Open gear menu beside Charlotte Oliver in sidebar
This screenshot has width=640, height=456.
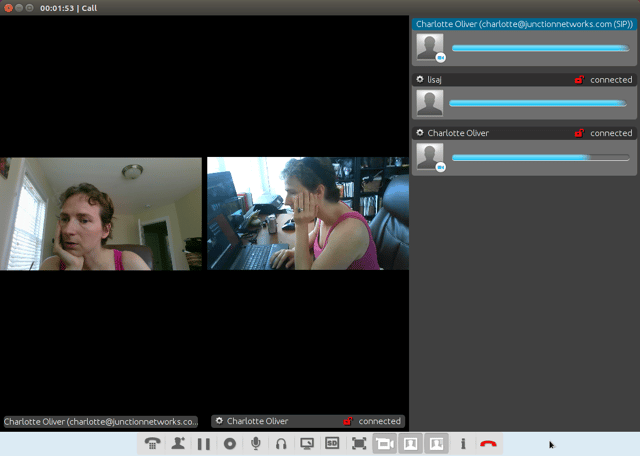click(419, 133)
